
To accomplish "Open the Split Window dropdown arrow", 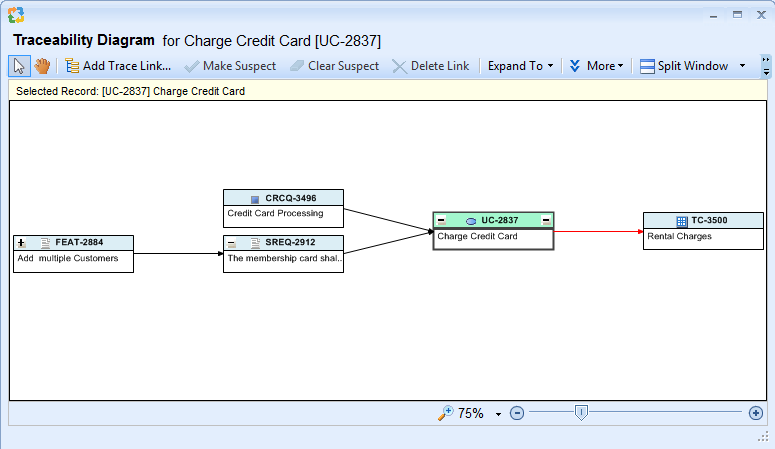I will point(742,66).
